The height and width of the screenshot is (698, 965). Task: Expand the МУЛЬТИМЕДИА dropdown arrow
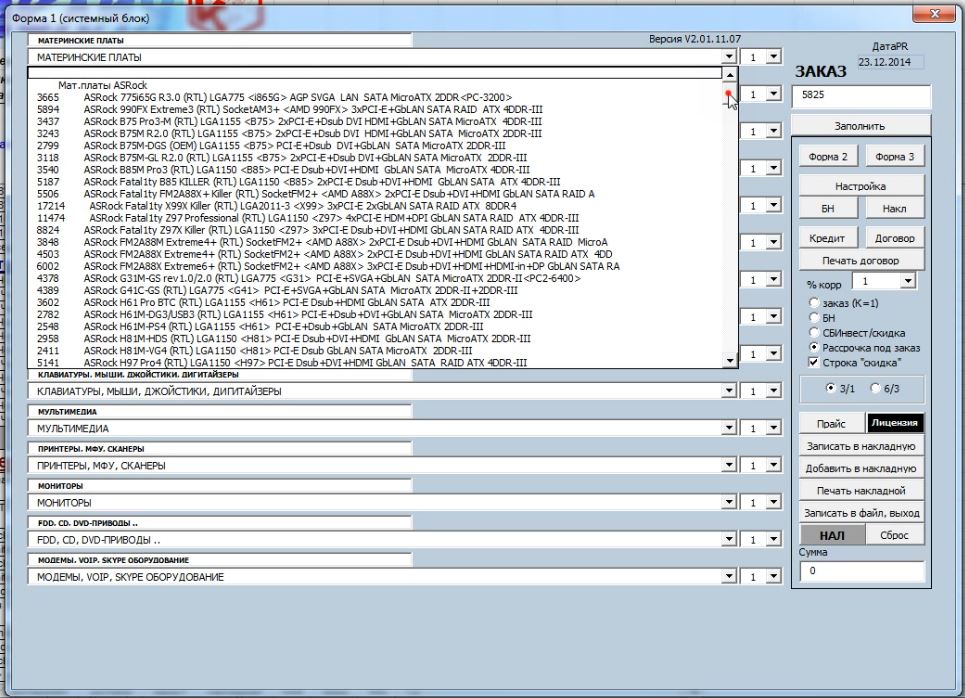click(x=729, y=428)
